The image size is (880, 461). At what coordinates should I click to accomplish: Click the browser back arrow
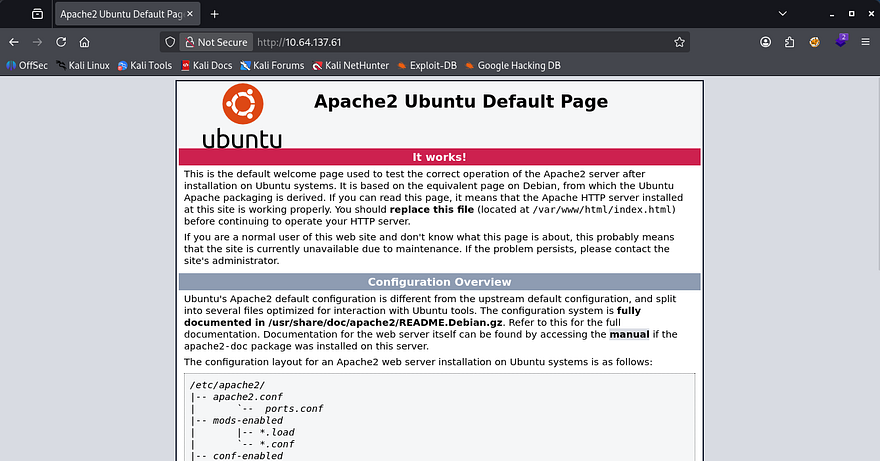click(x=13, y=42)
